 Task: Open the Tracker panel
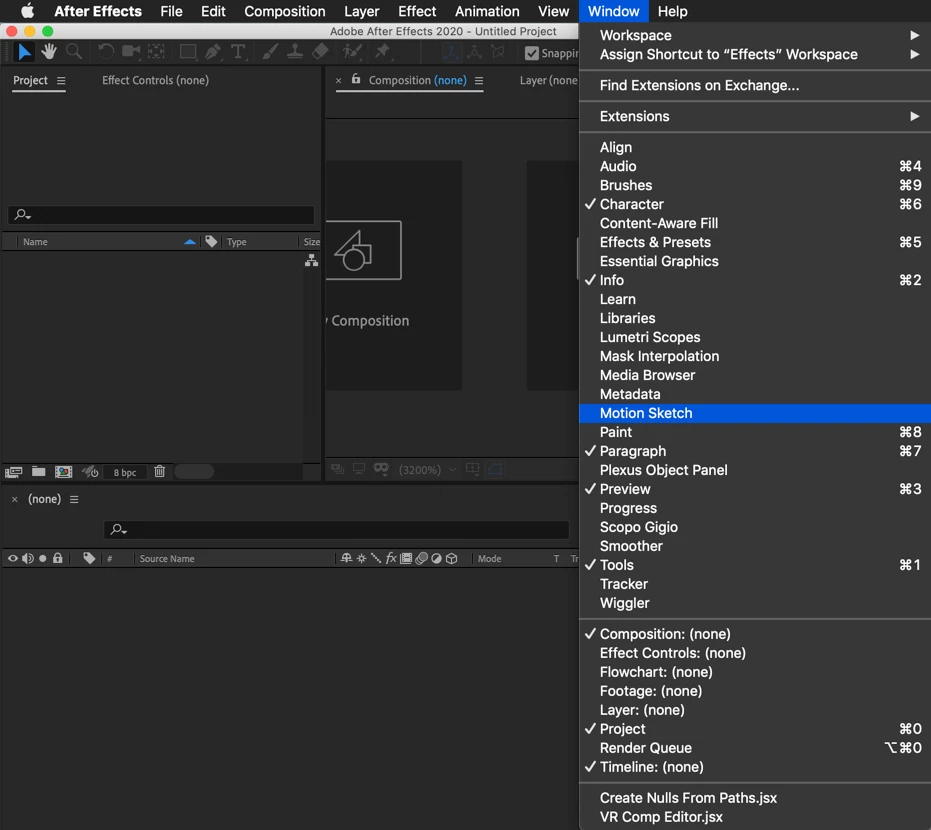tap(755, 584)
